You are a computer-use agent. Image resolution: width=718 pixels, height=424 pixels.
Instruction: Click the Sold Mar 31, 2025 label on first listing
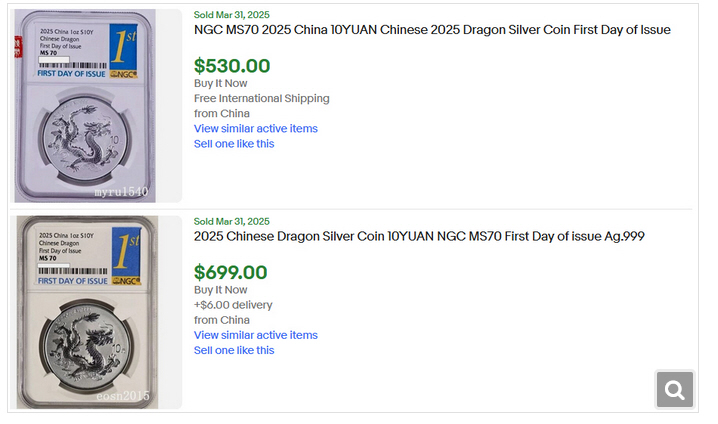(231, 14)
